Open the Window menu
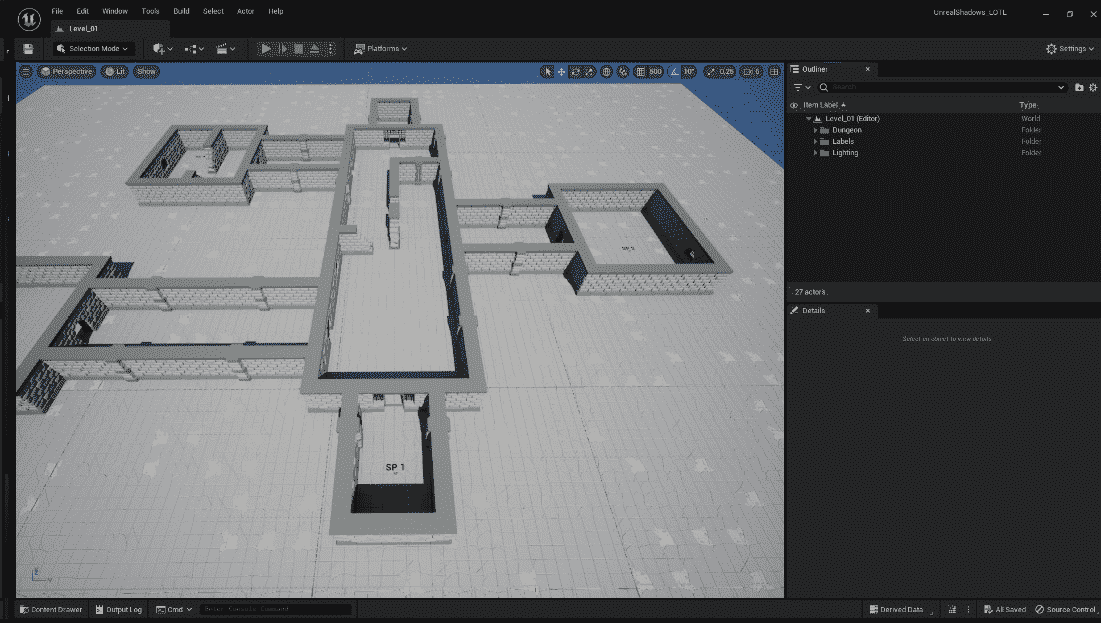The image size is (1101, 623). pos(115,11)
